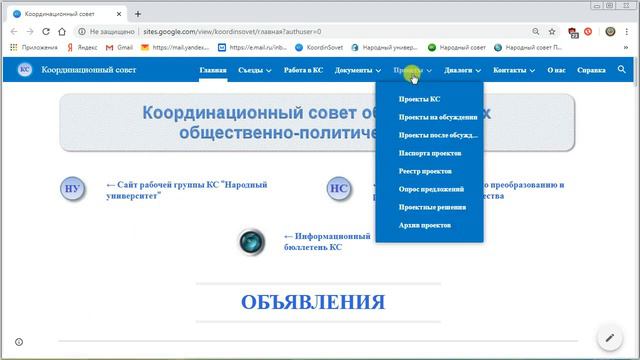Go to browser home page icon
Viewport: 640px width, 360px height.
[62, 31]
